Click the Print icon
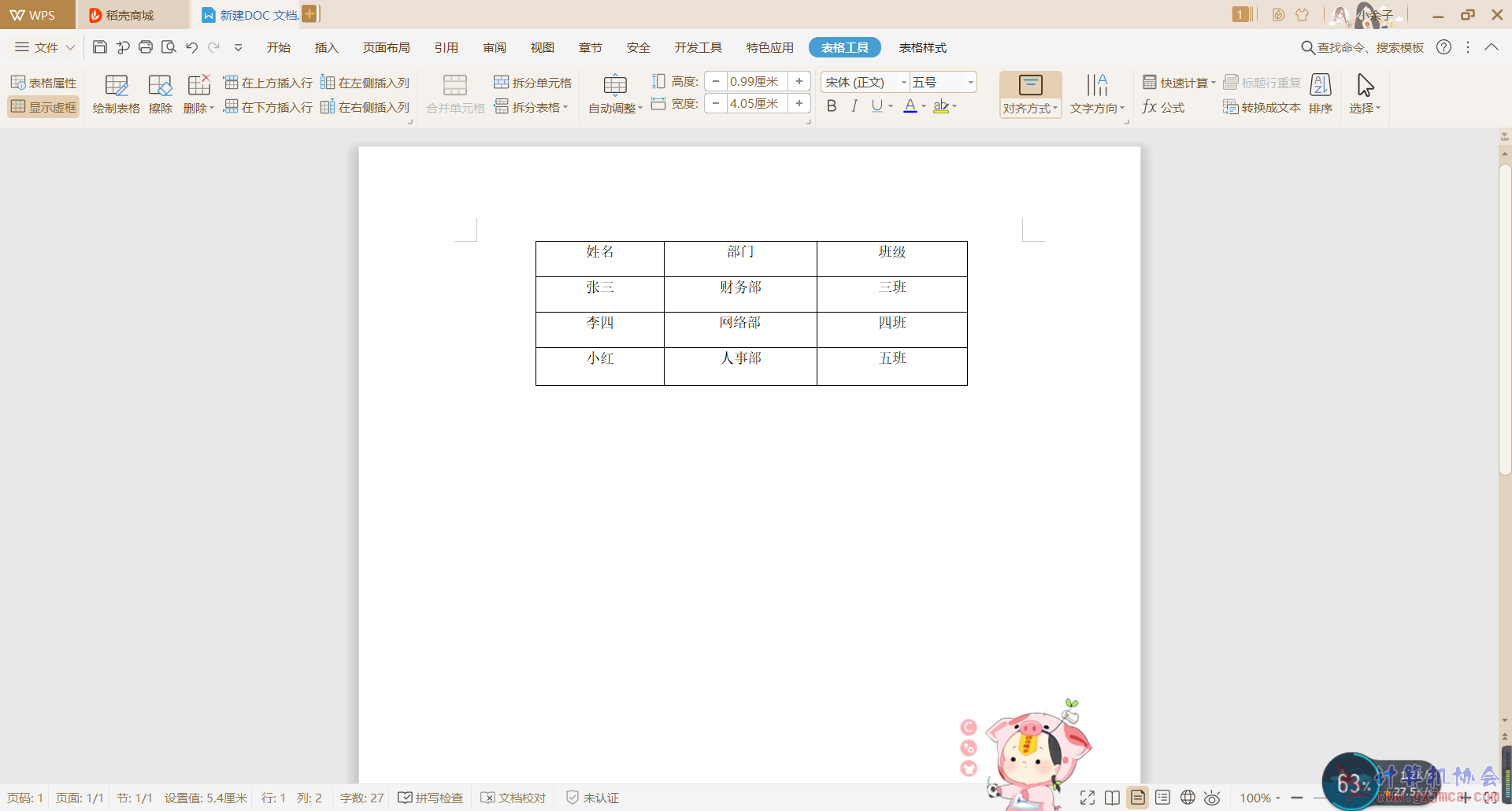1512x811 pixels. (x=146, y=47)
